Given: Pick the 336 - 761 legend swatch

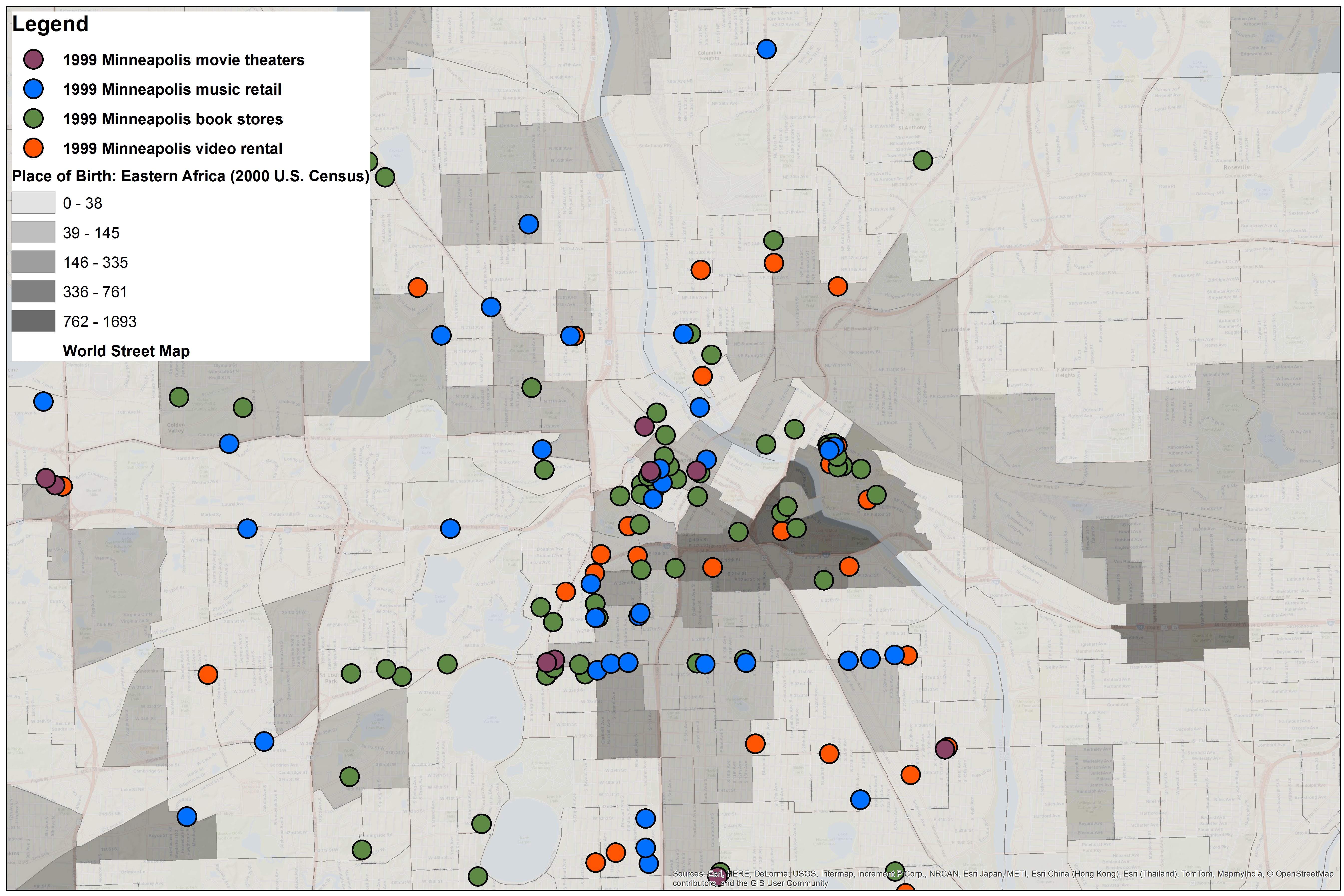Looking at the screenshot, I should click(34, 291).
